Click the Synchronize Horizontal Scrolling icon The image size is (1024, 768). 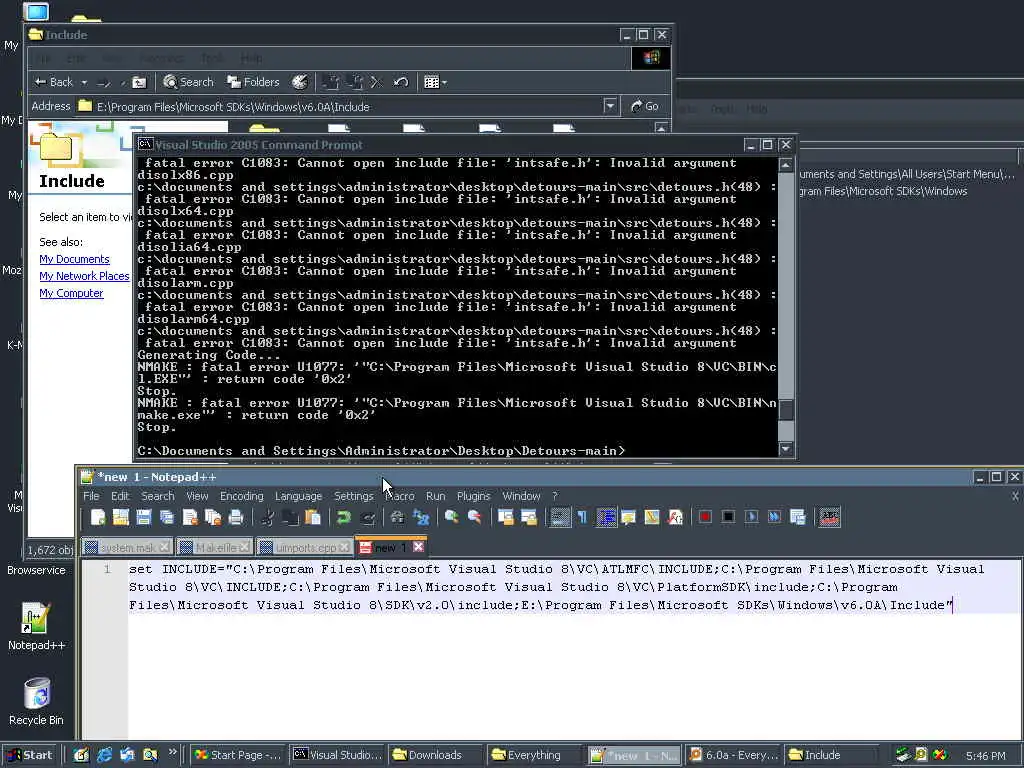[528, 517]
